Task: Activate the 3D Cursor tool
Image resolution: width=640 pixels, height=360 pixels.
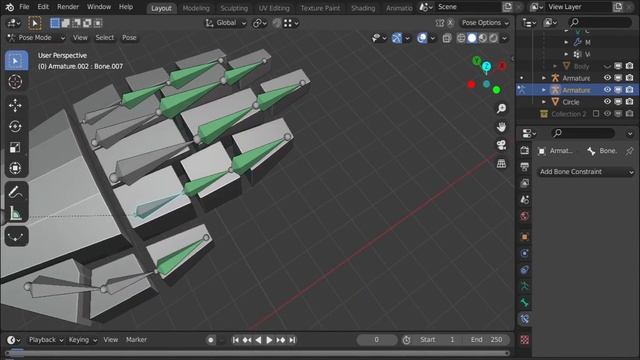Action: point(16,82)
